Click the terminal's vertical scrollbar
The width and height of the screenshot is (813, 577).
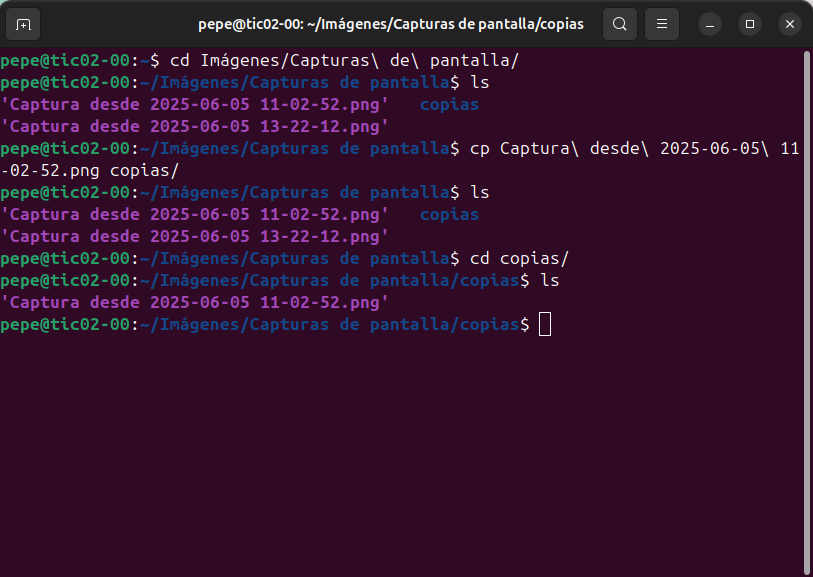pos(807,300)
